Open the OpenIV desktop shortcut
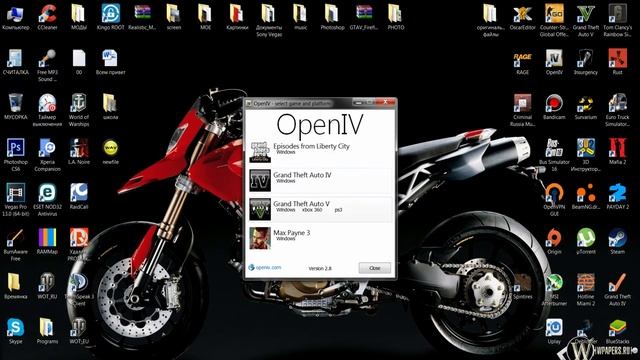The height and width of the screenshot is (360, 640). (x=554, y=62)
